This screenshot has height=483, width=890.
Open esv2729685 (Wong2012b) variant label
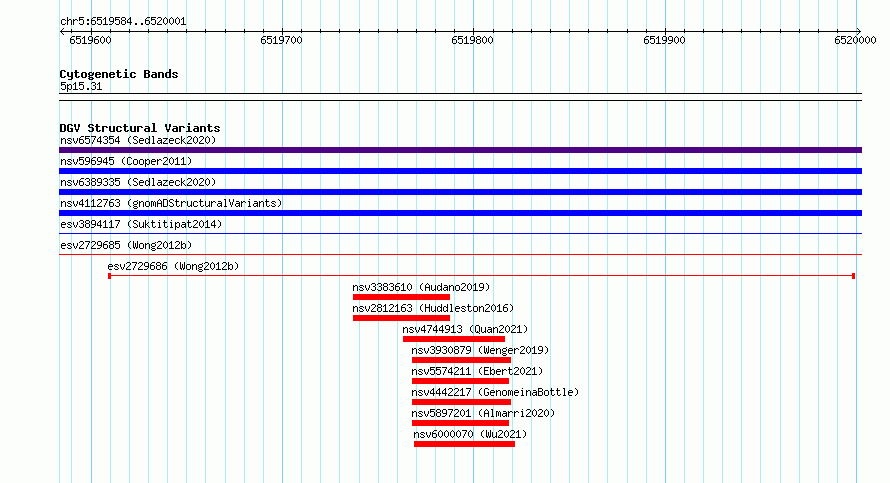pyautogui.click(x=126, y=245)
